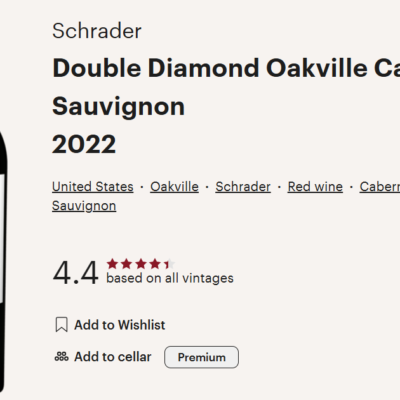Select the first red rating star
This screenshot has height=400, width=400.
pyautogui.click(x=112, y=264)
